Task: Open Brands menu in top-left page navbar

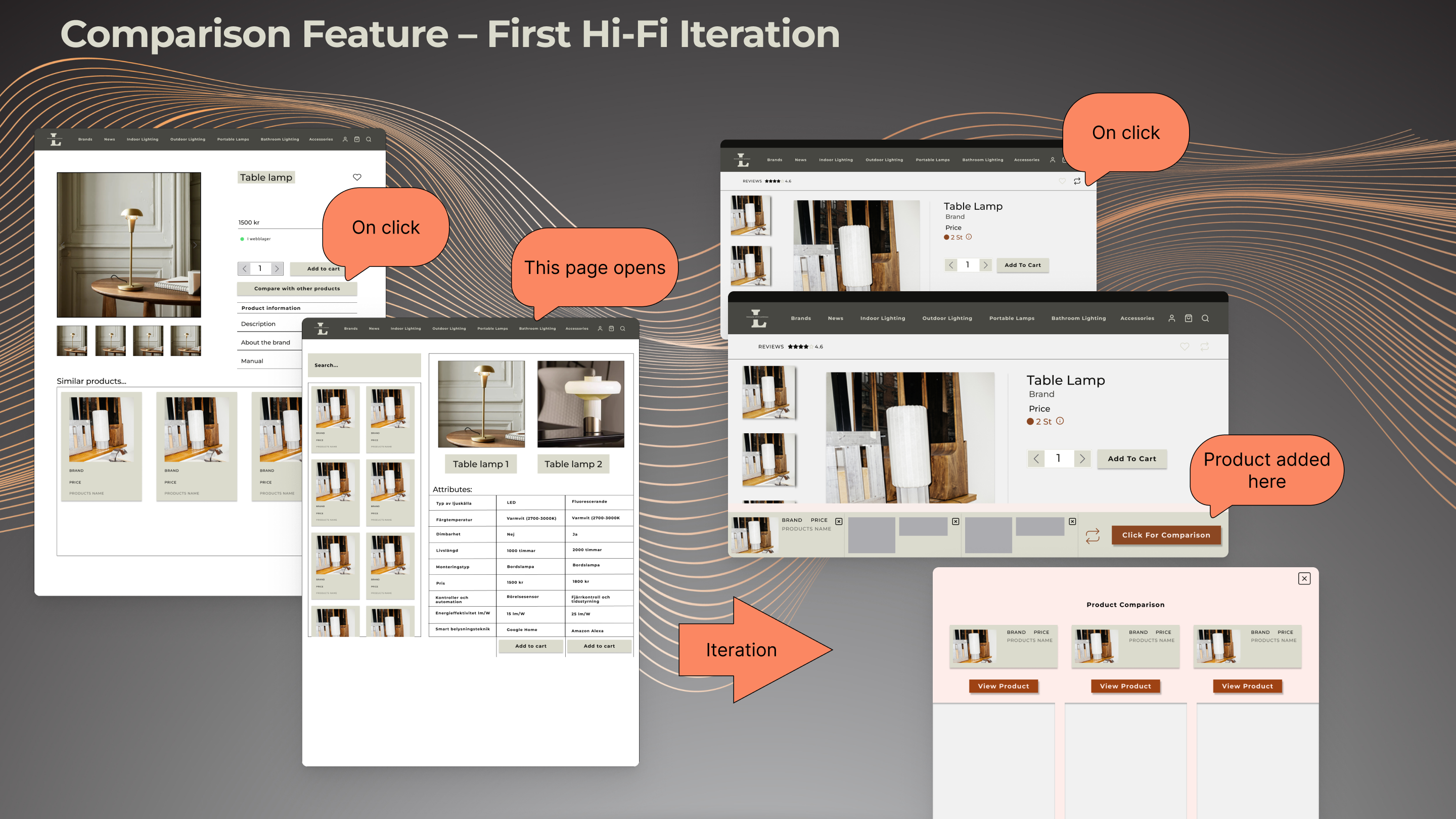Action: click(85, 139)
